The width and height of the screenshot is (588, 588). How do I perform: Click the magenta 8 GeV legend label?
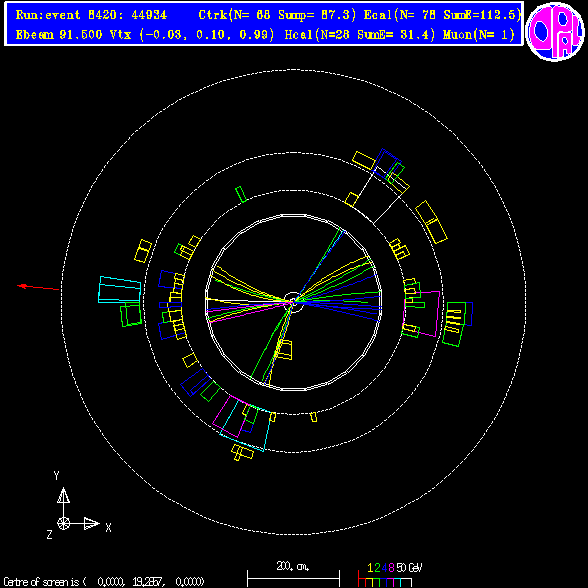click(x=392, y=567)
